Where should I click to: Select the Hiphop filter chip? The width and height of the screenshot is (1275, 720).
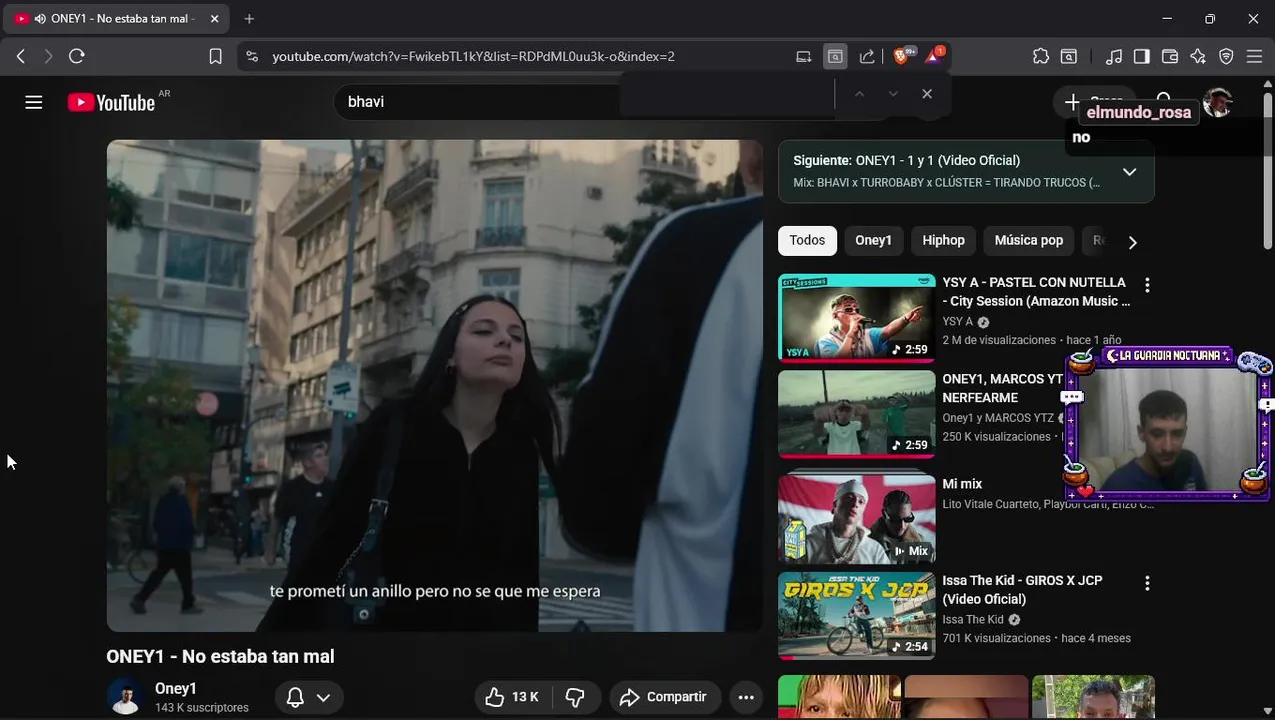click(x=943, y=240)
